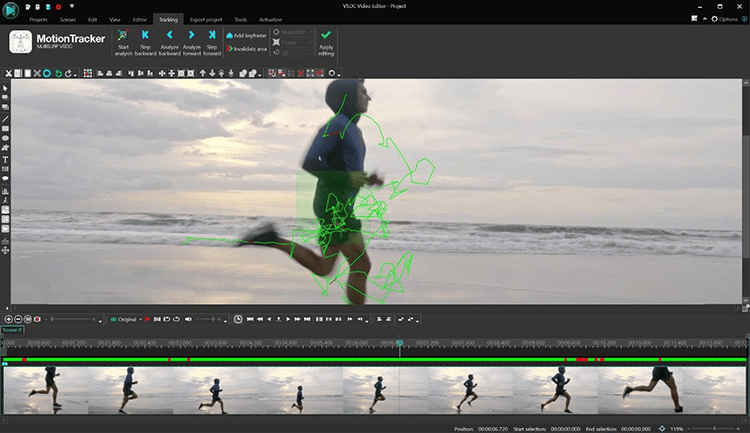
Task: Click the Apply editing checkmark
Action: pyautogui.click(x=326, y=36)
